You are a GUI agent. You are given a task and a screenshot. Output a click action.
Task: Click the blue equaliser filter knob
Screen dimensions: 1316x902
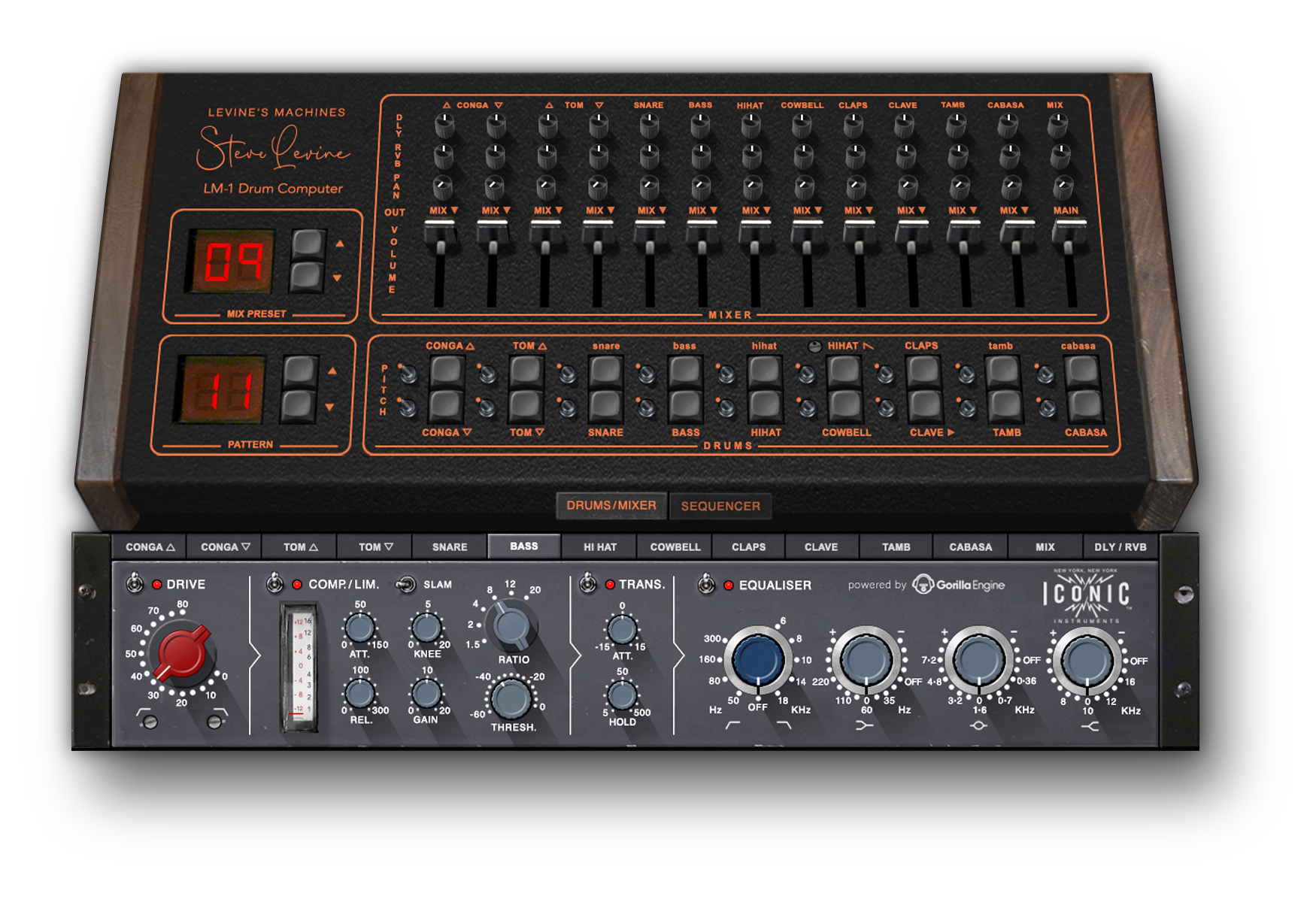757,659
